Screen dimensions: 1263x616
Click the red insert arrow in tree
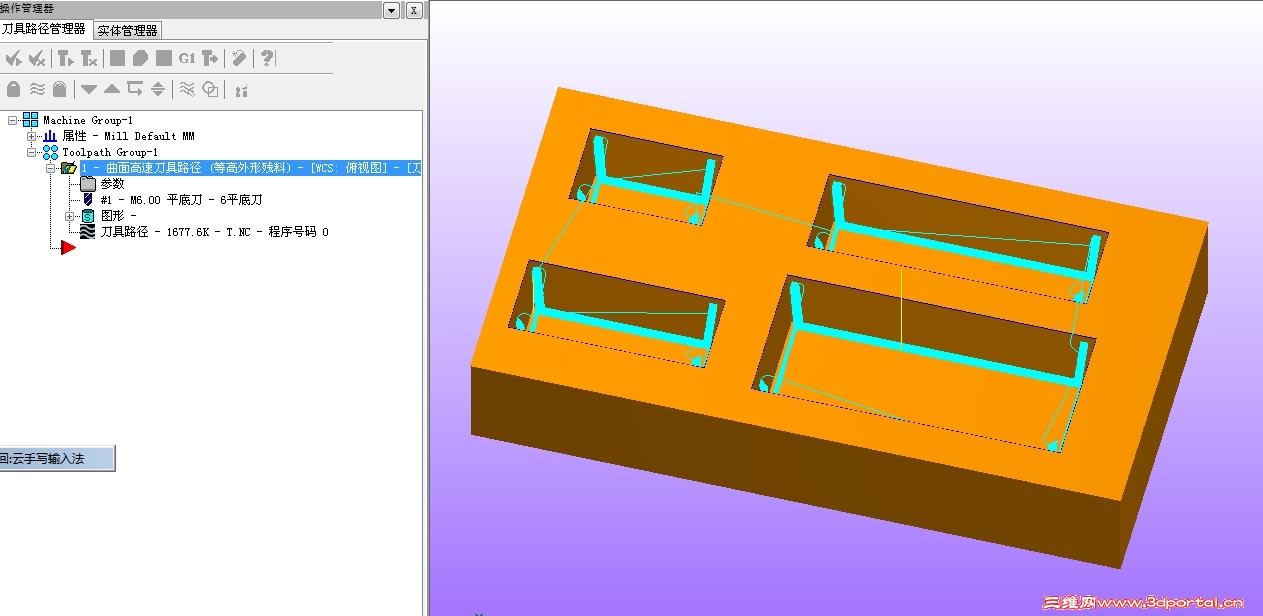(x=68, y=247)
